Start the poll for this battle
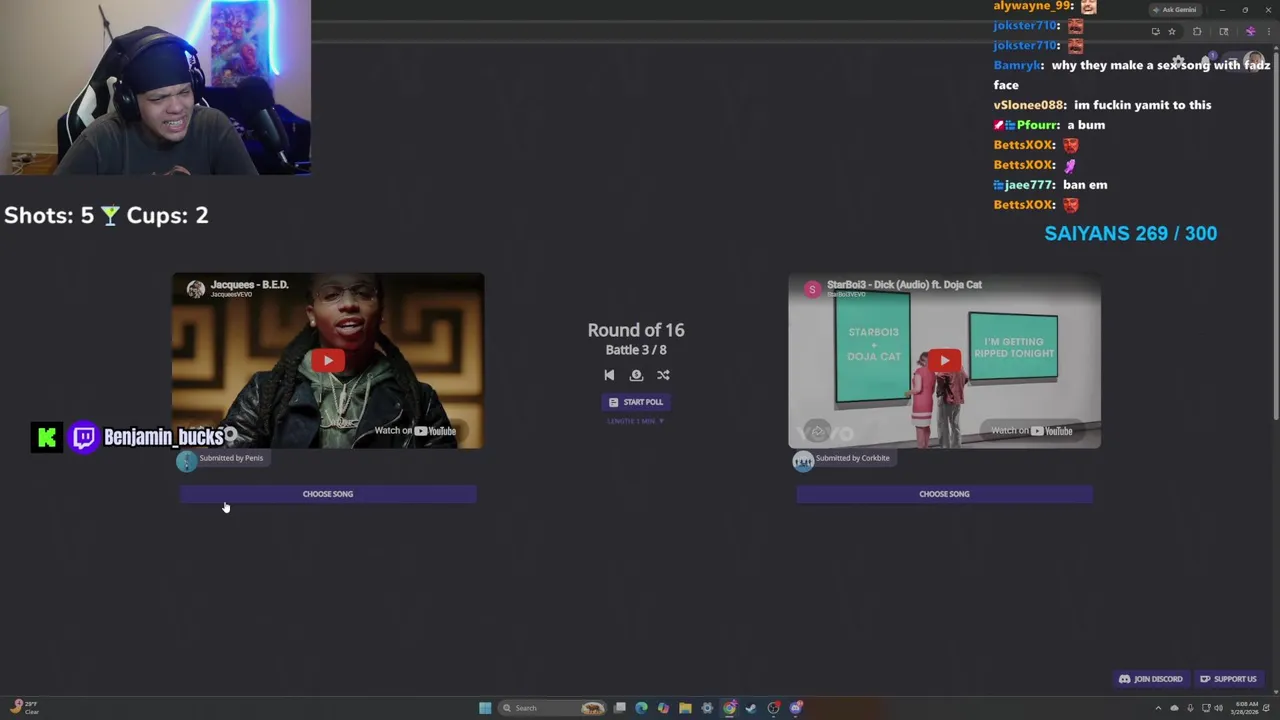This screenshot has height=720, width=1280. click(x=636, y=402)
